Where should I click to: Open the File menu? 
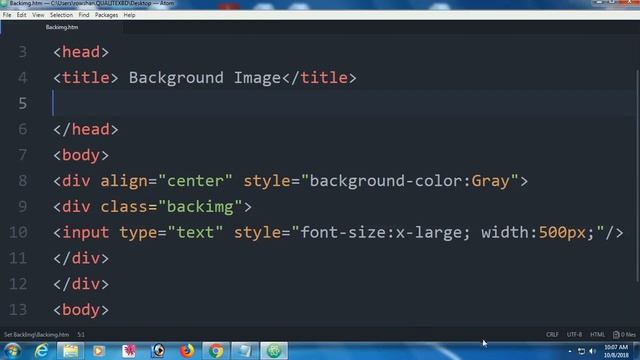(x=7, y=15)
